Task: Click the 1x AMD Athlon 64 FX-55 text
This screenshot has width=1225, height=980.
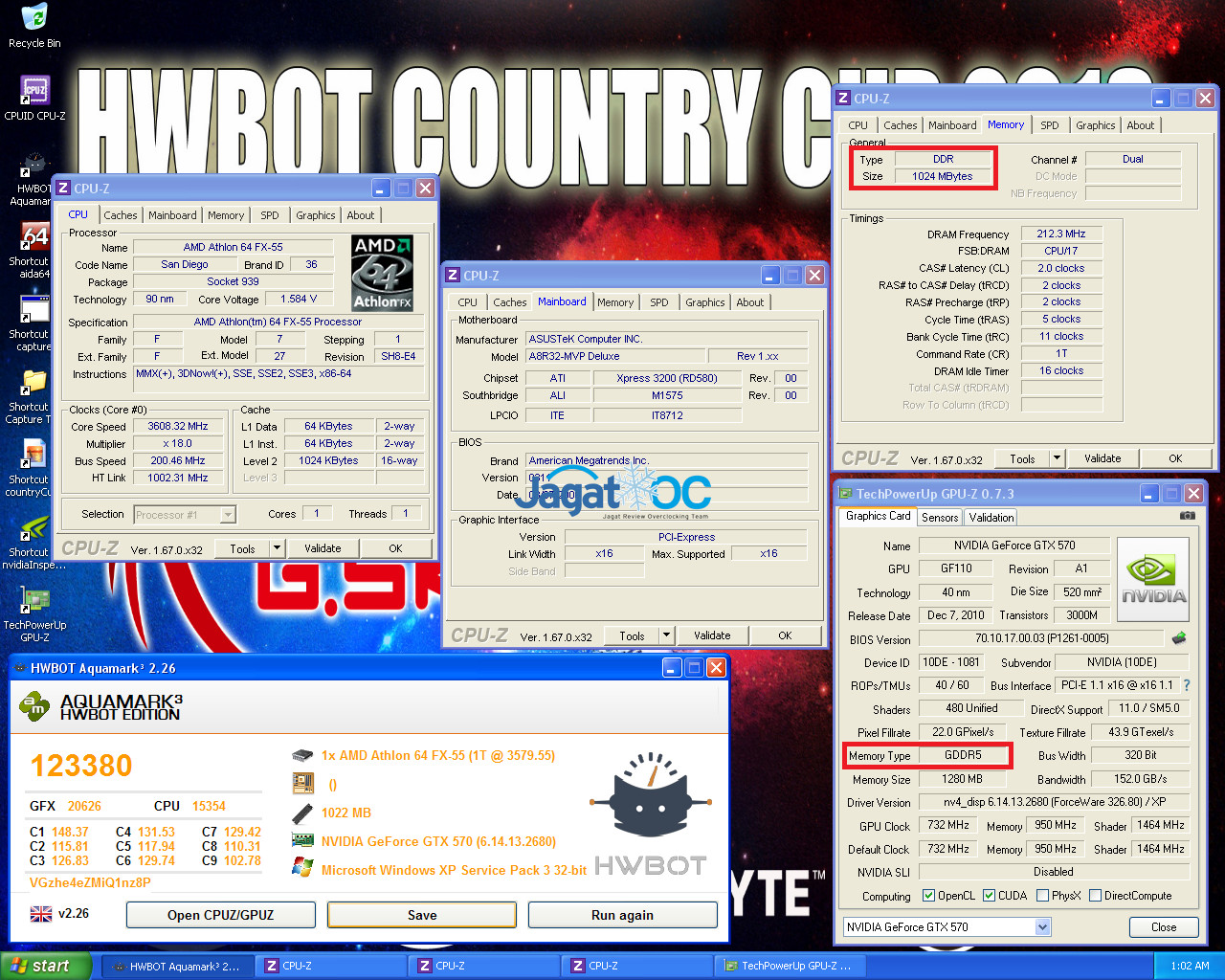Action: point(438,756)
